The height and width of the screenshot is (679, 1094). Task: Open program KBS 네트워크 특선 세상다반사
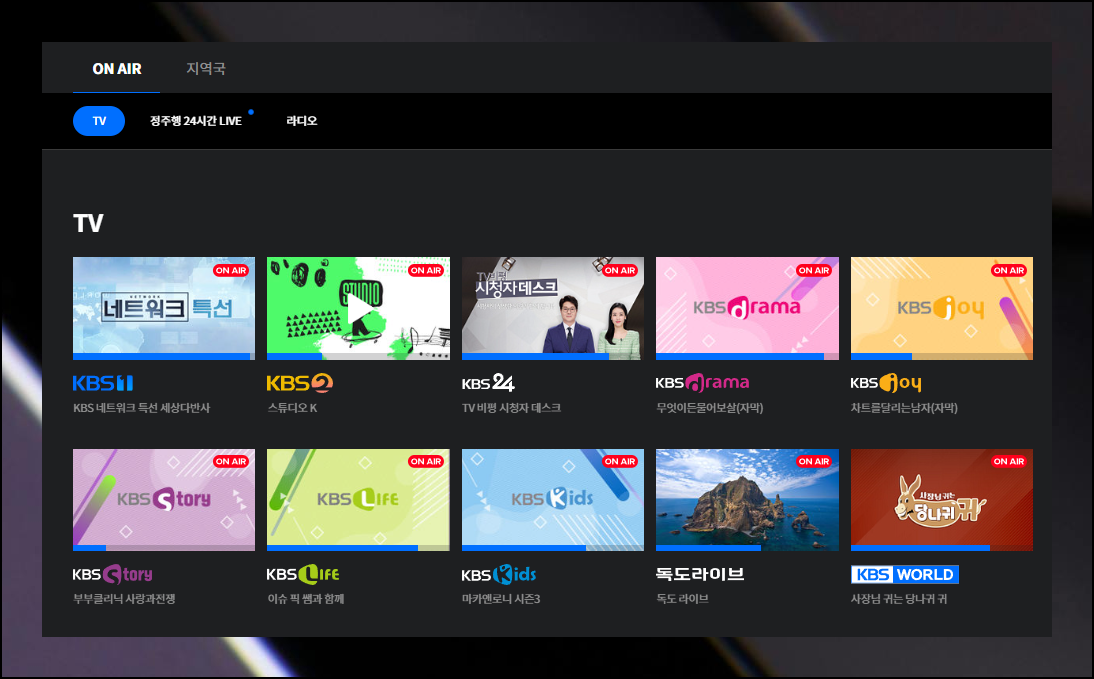coord(142,408)
